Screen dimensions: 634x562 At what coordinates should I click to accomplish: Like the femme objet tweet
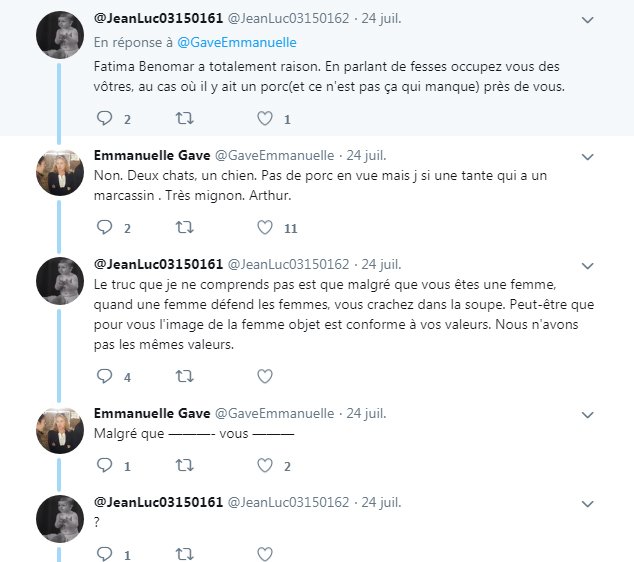click(x=265, y=377)
